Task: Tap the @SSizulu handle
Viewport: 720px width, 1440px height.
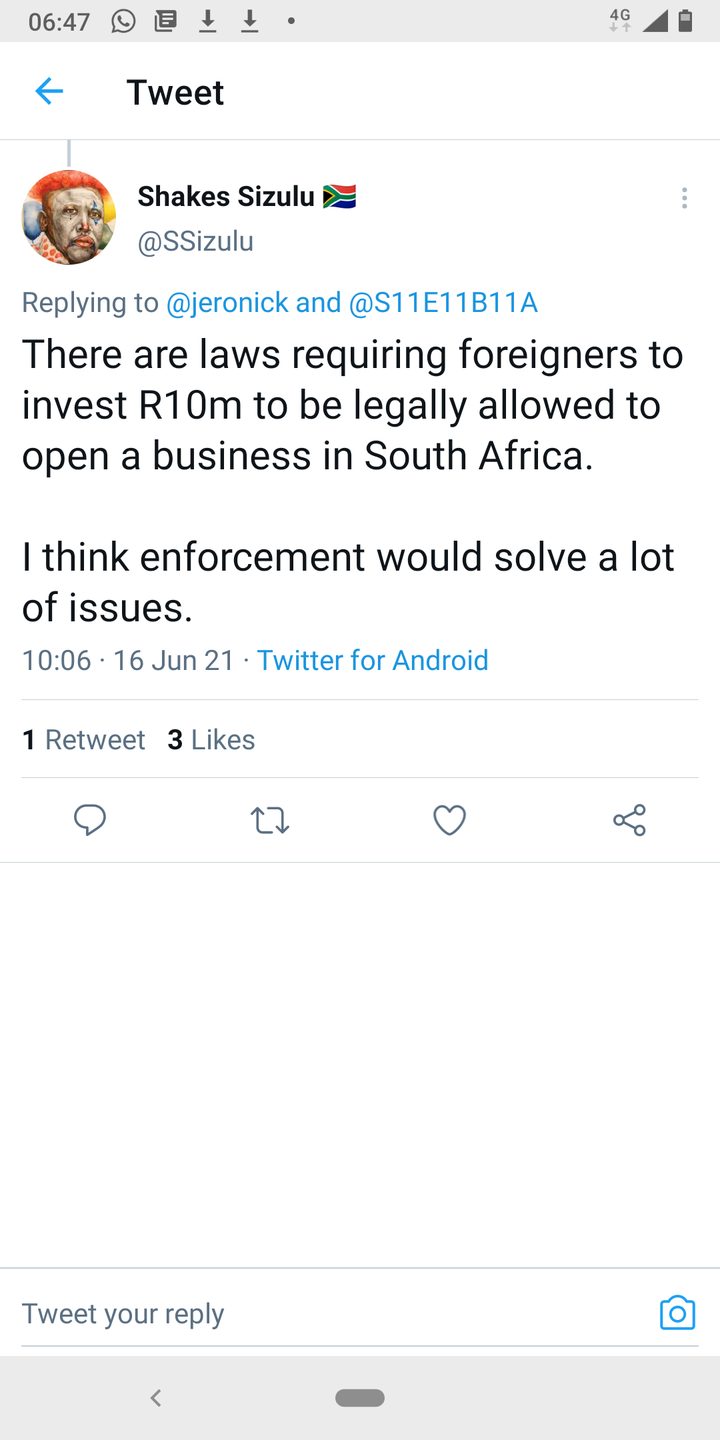Action: 195,242
